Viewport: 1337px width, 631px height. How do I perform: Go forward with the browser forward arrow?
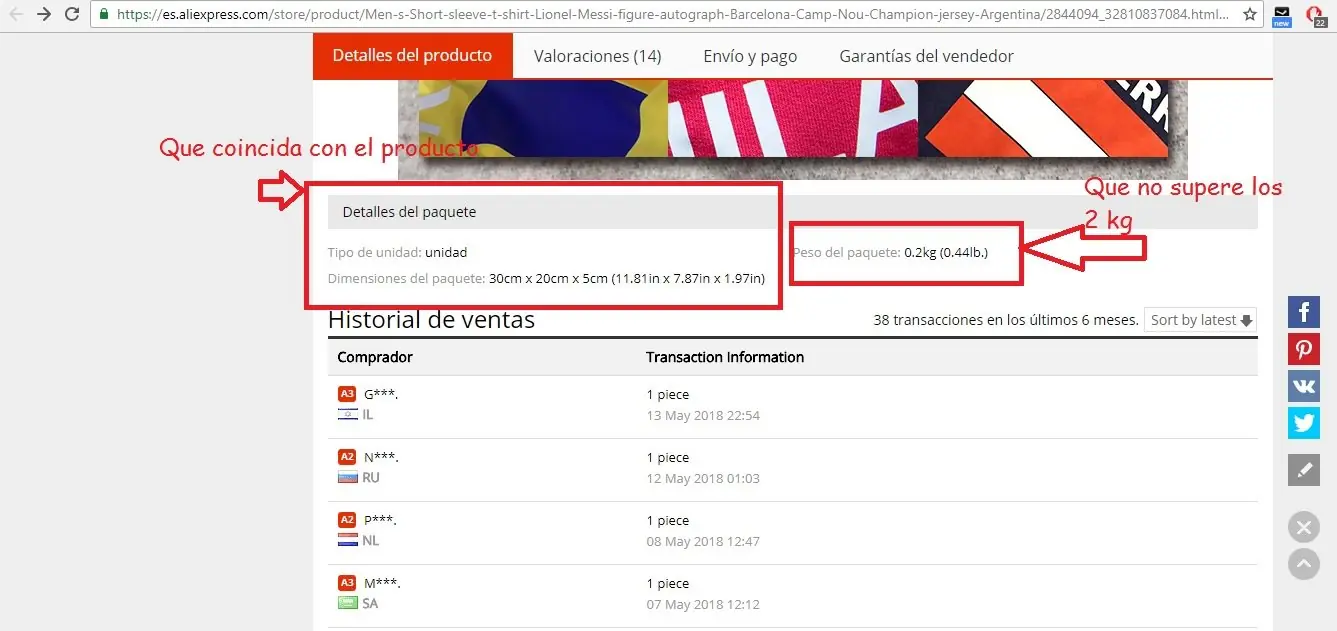(x=44, y=15)
